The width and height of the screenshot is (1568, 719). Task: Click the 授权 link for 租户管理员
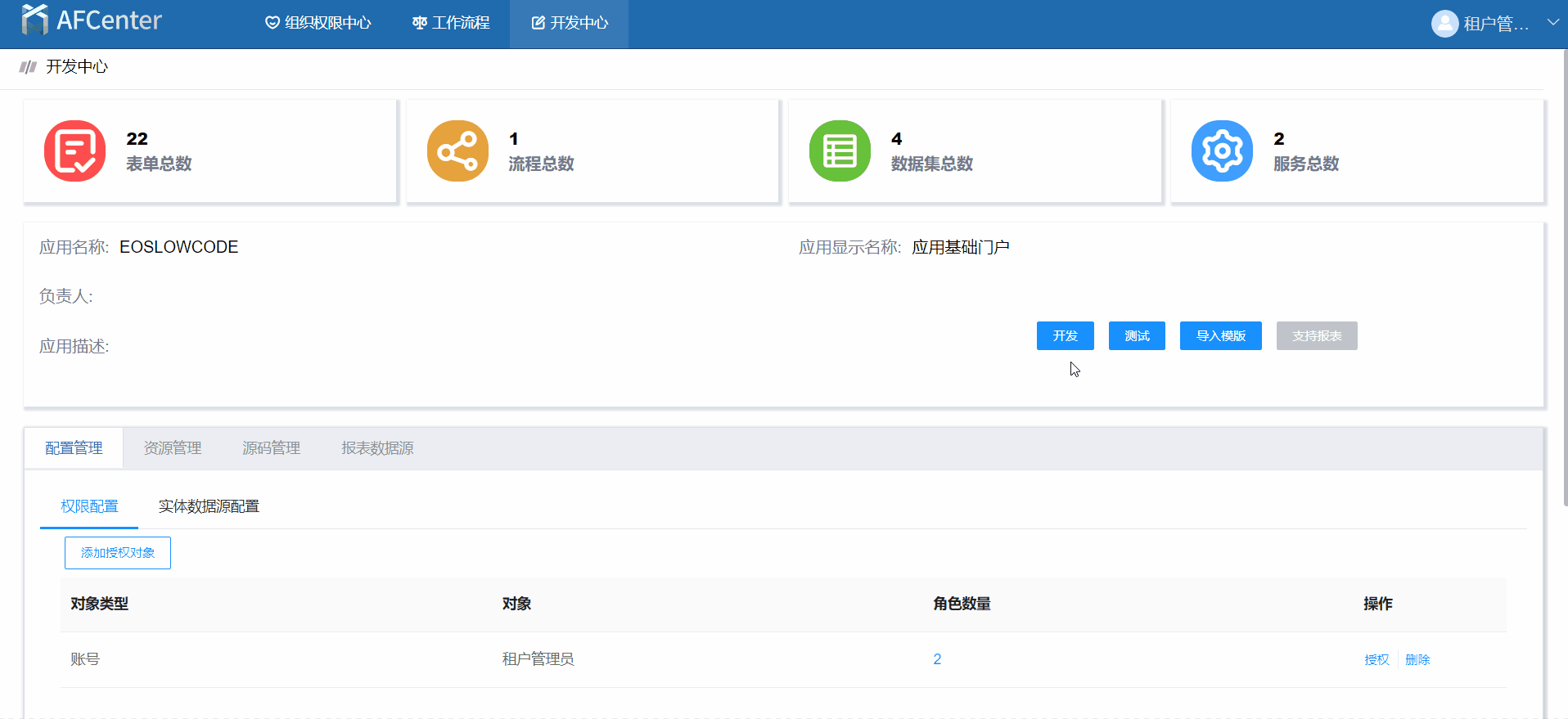(1377, 659)
